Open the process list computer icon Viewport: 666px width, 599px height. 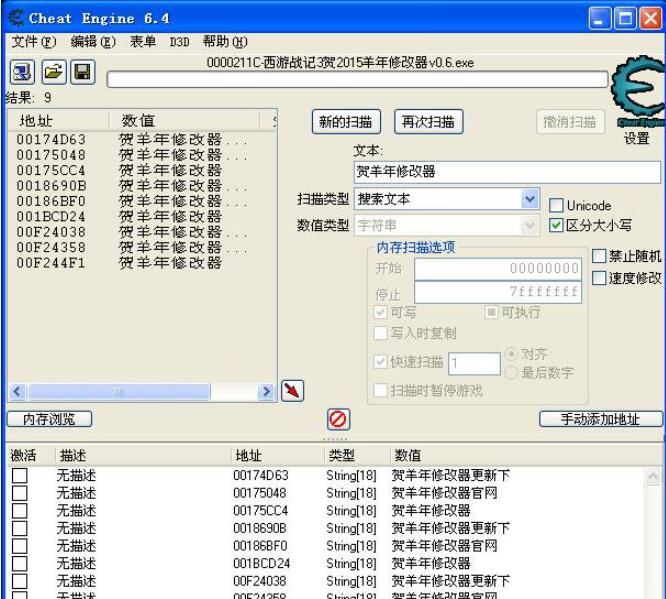tap(23, 72)
